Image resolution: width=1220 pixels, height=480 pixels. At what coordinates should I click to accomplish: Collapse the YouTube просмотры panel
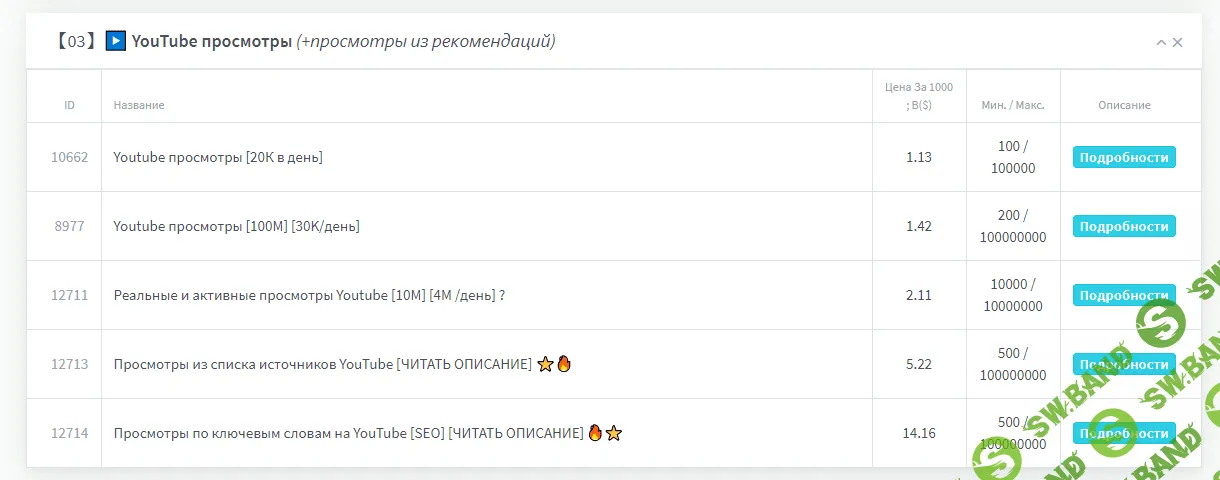(x=1161, y=42)
